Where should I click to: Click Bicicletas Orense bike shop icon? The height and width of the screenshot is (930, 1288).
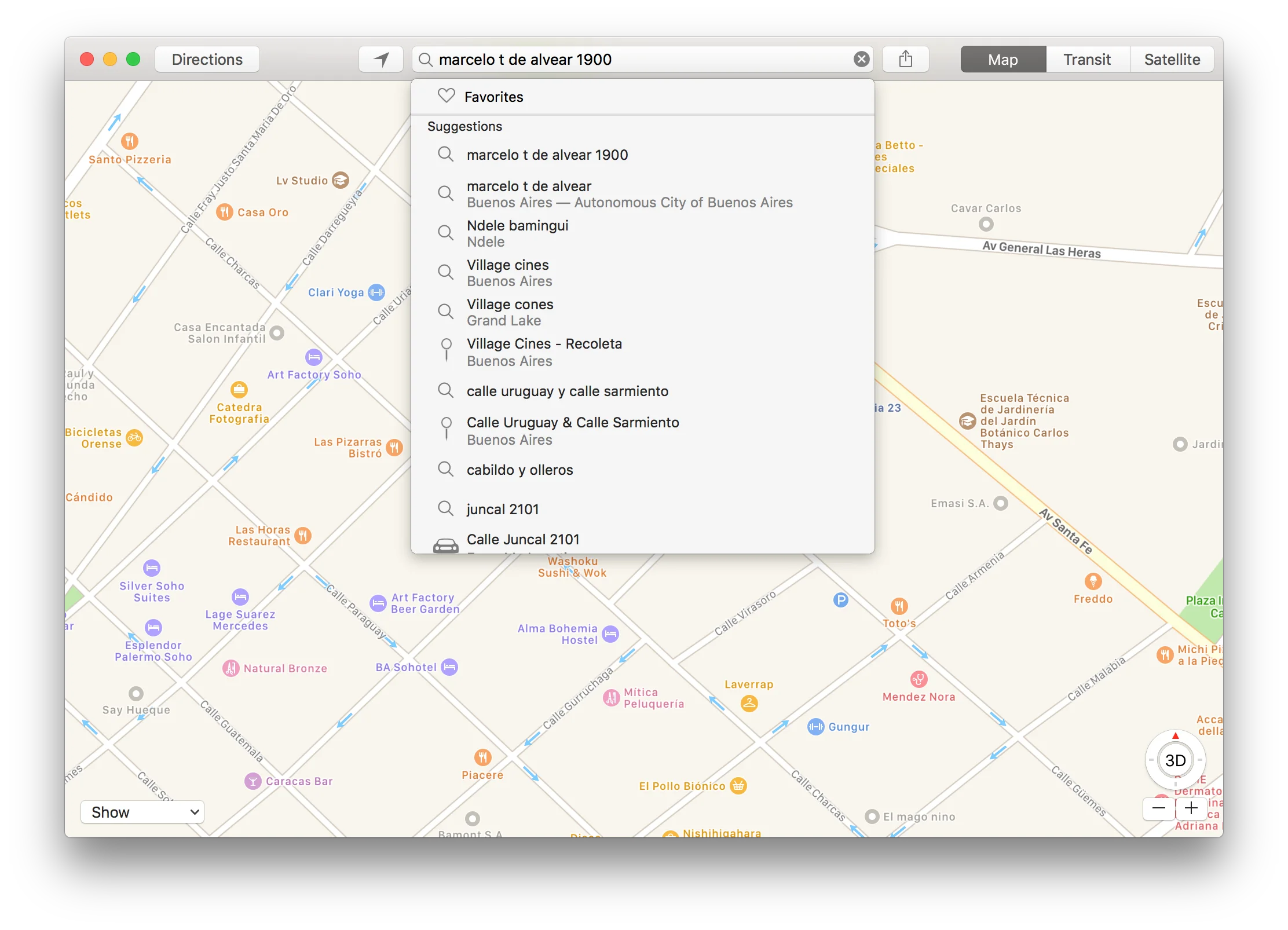click(x=134, y=438)
